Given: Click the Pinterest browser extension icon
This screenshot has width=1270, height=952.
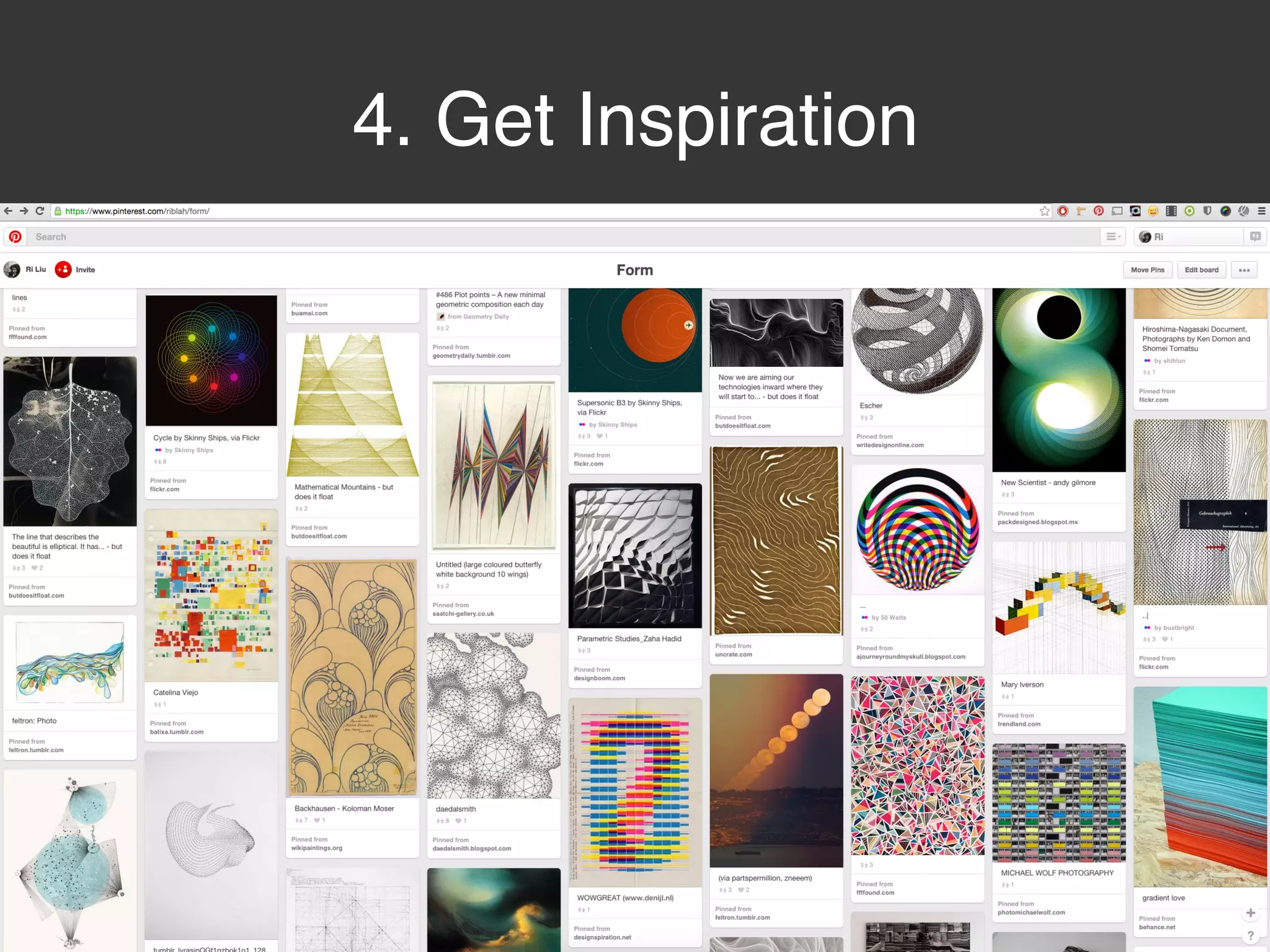Looking at the screenshot, I should (x=1098, y=211).
